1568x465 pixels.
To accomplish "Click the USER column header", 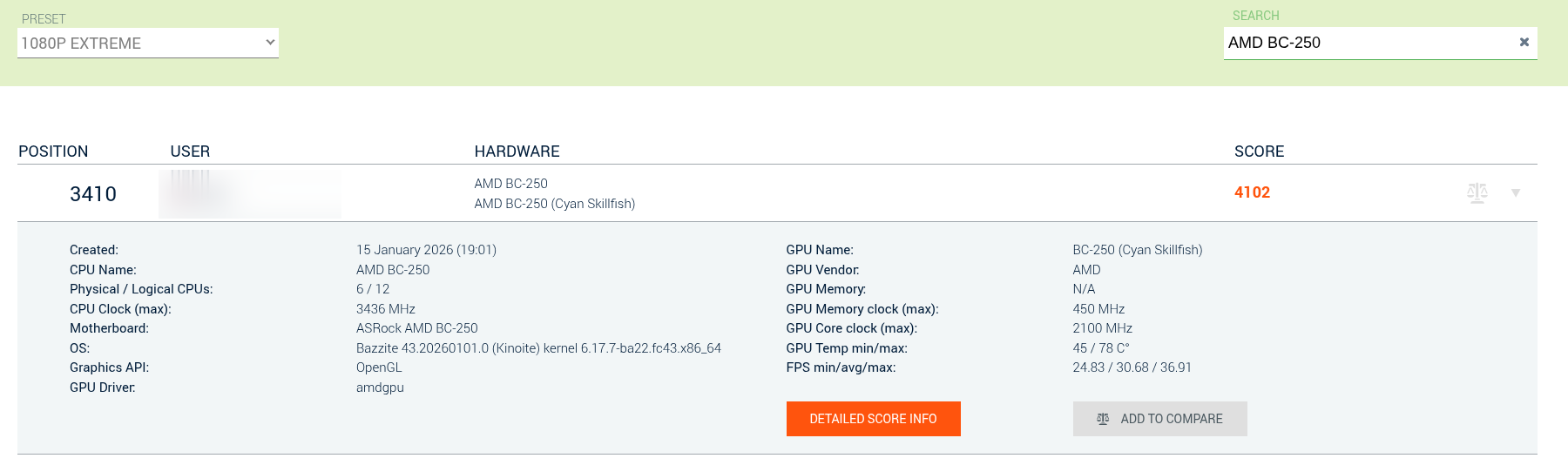I will (190, 152).
